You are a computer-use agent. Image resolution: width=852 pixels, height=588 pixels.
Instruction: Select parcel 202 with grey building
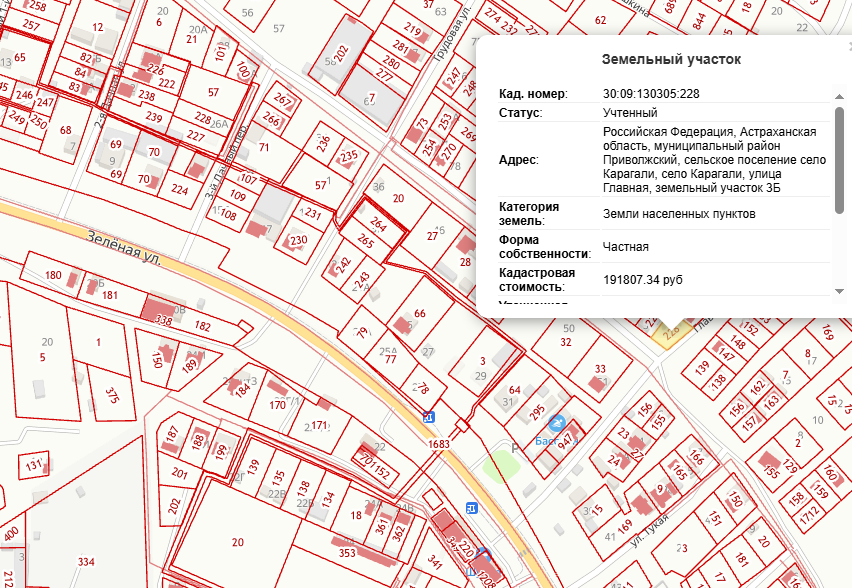pos(341,56)
